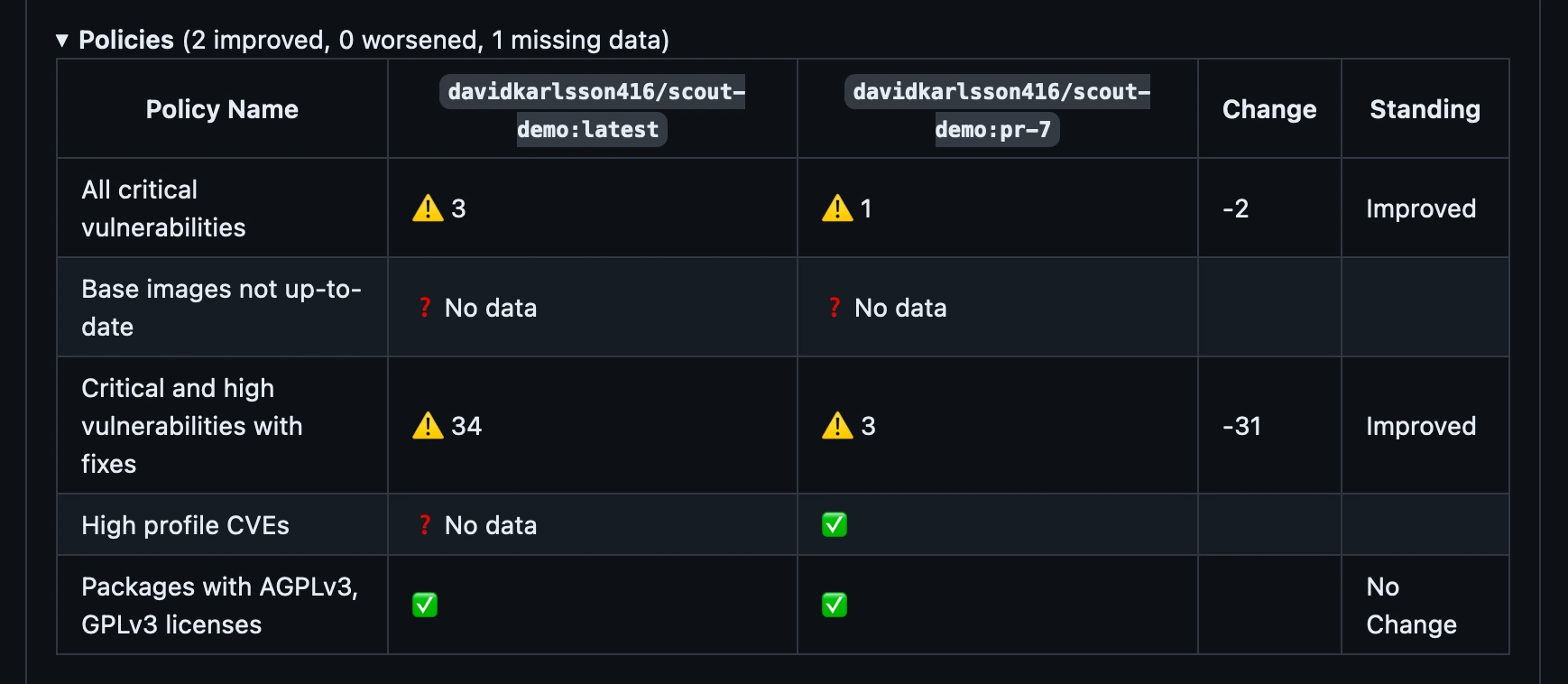Click the warning icon next to the pr-7 value 1
Screen dimensions: 1568x684
pos(838,208)
